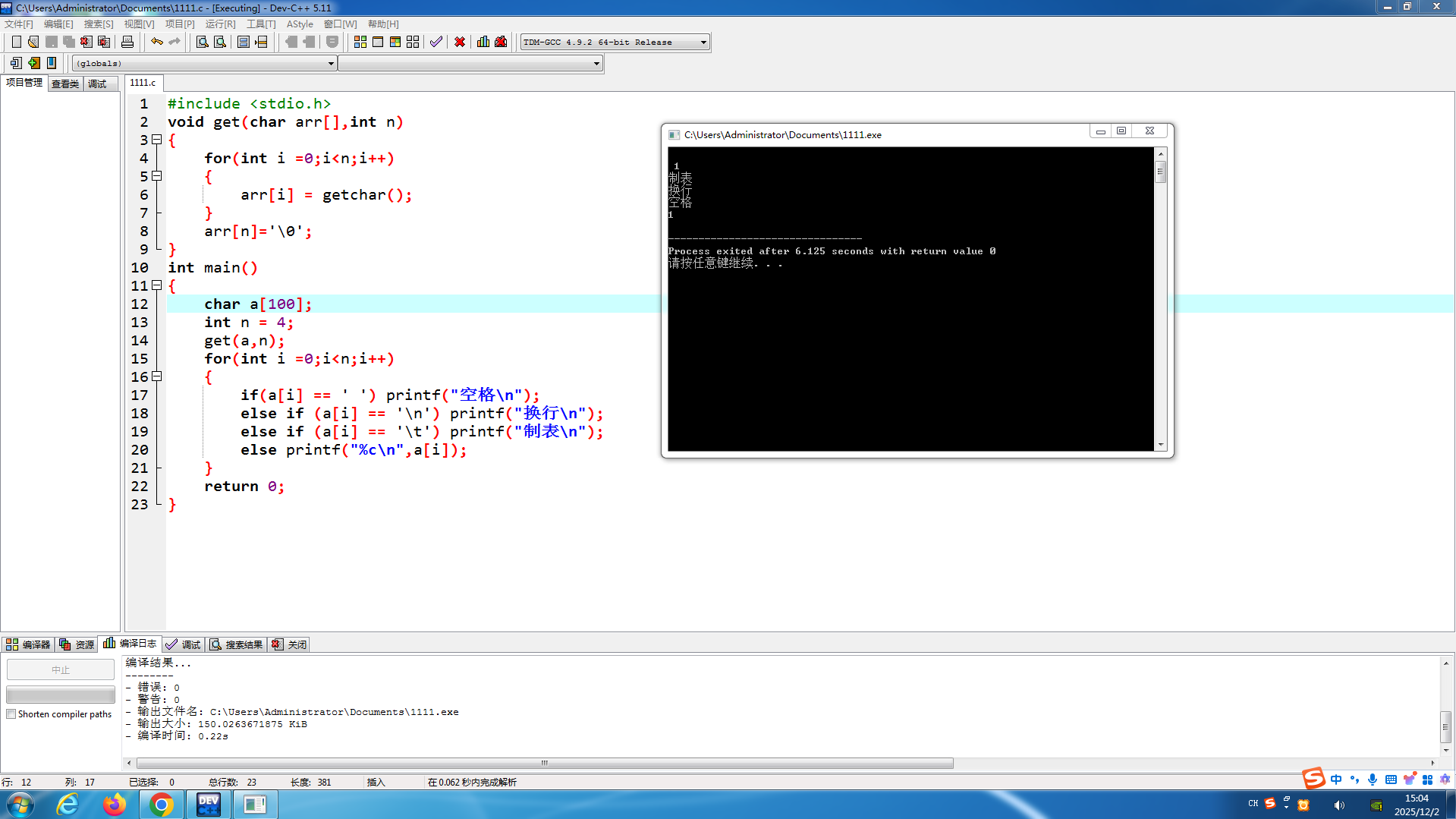Open the 文件[F] menu
This screenshot has height=819, width=1456.
[19, 24]
